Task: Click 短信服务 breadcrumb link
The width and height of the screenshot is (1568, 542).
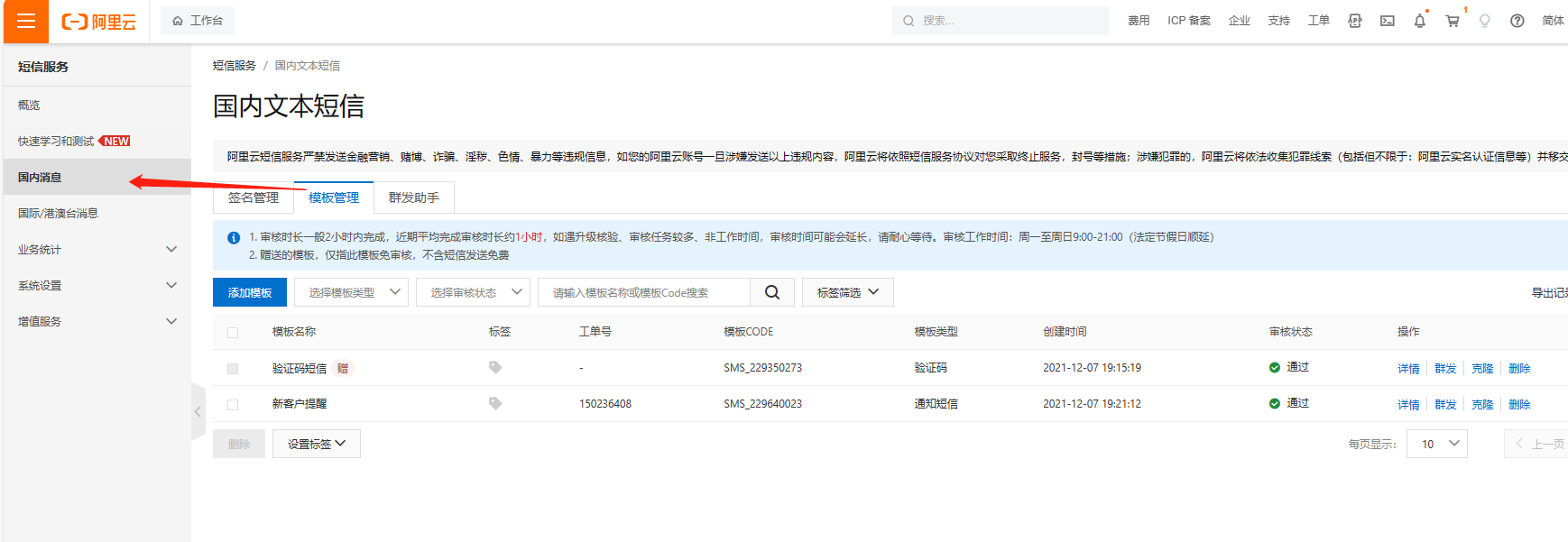Action: (235, 66)
